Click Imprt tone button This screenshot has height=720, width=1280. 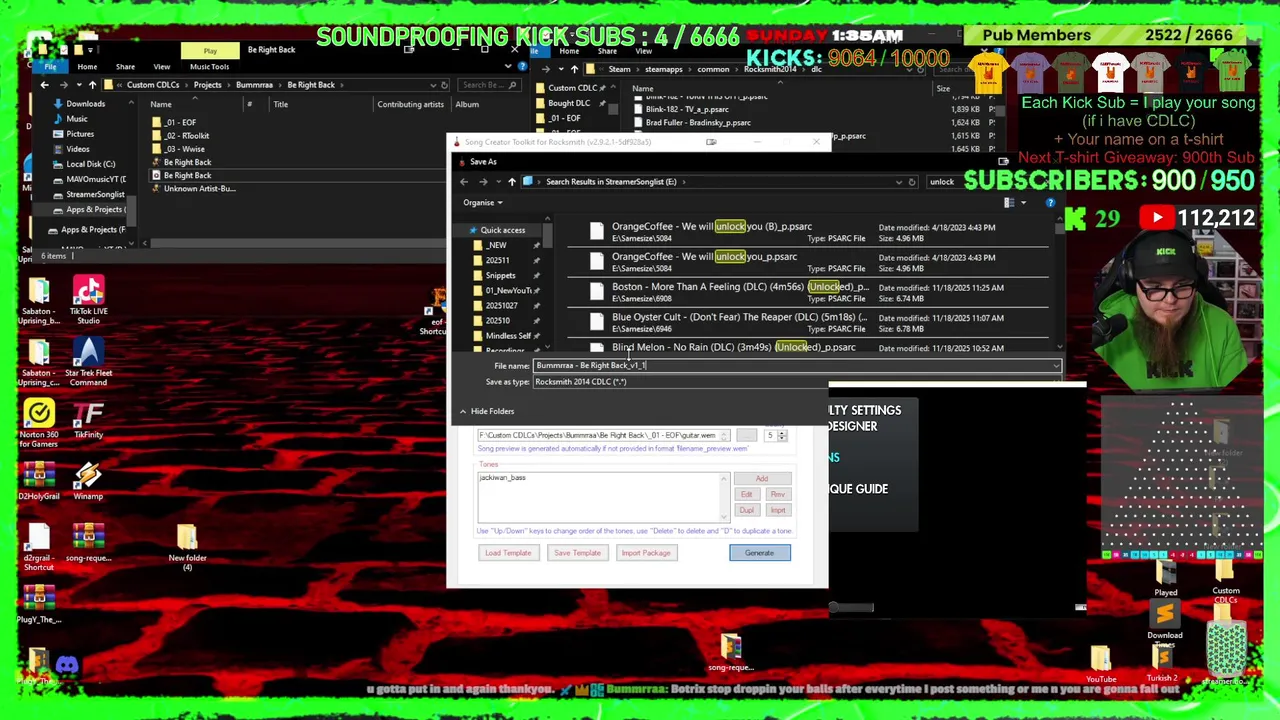pyautogui.click(x=777, y=510)
